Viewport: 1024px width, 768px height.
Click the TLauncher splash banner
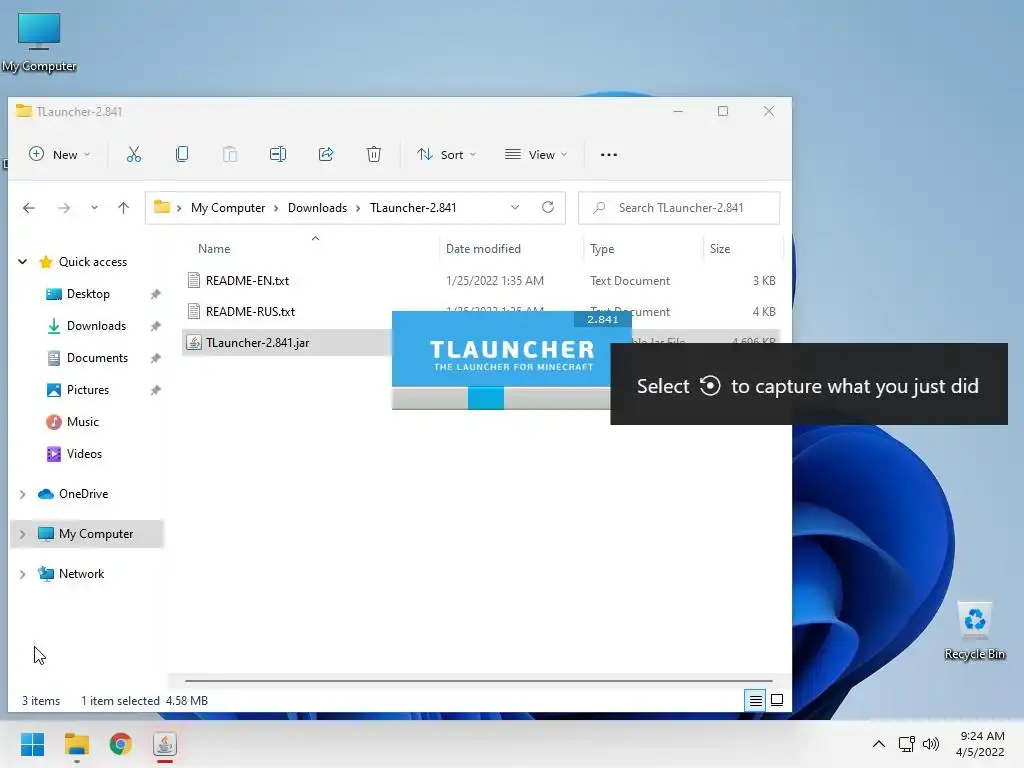511,349
